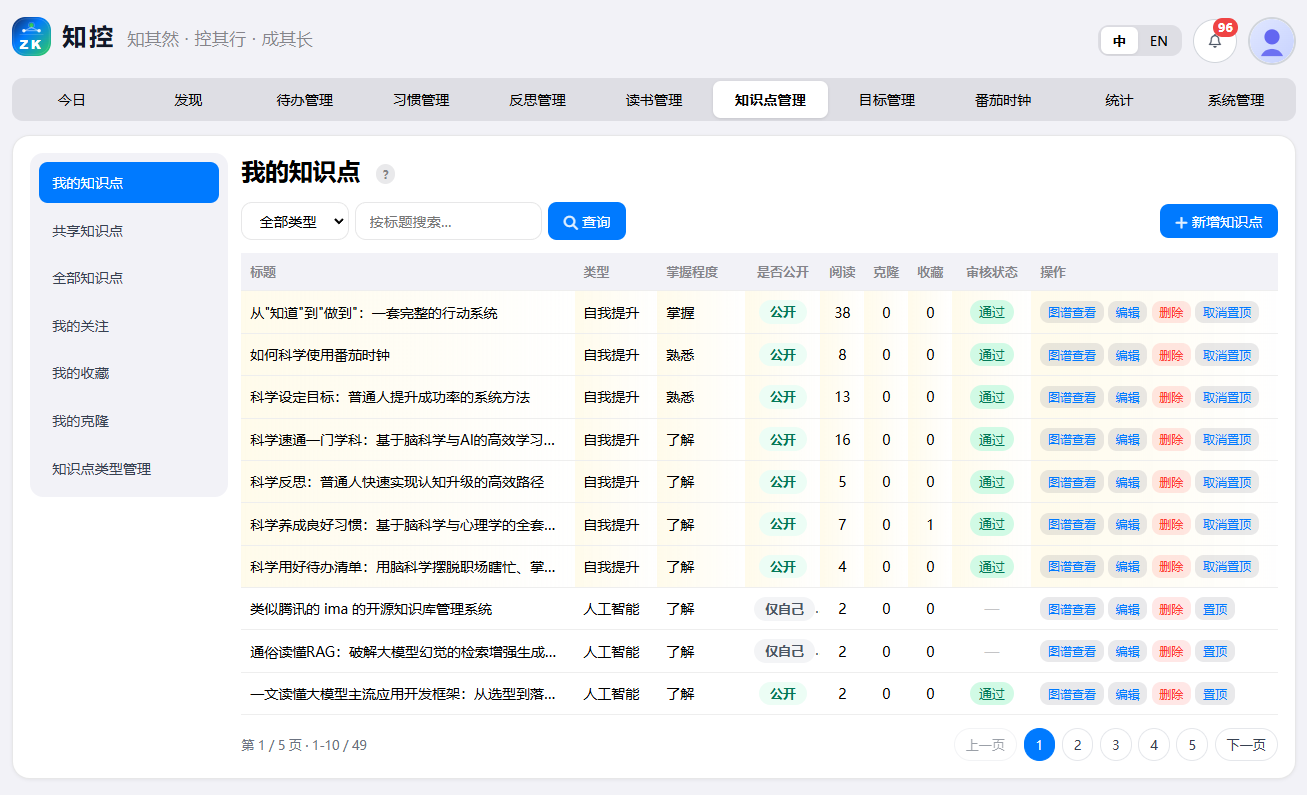
Task: Open the 统计 tab
Action: pyautogui.click(x=1119, y=100)
